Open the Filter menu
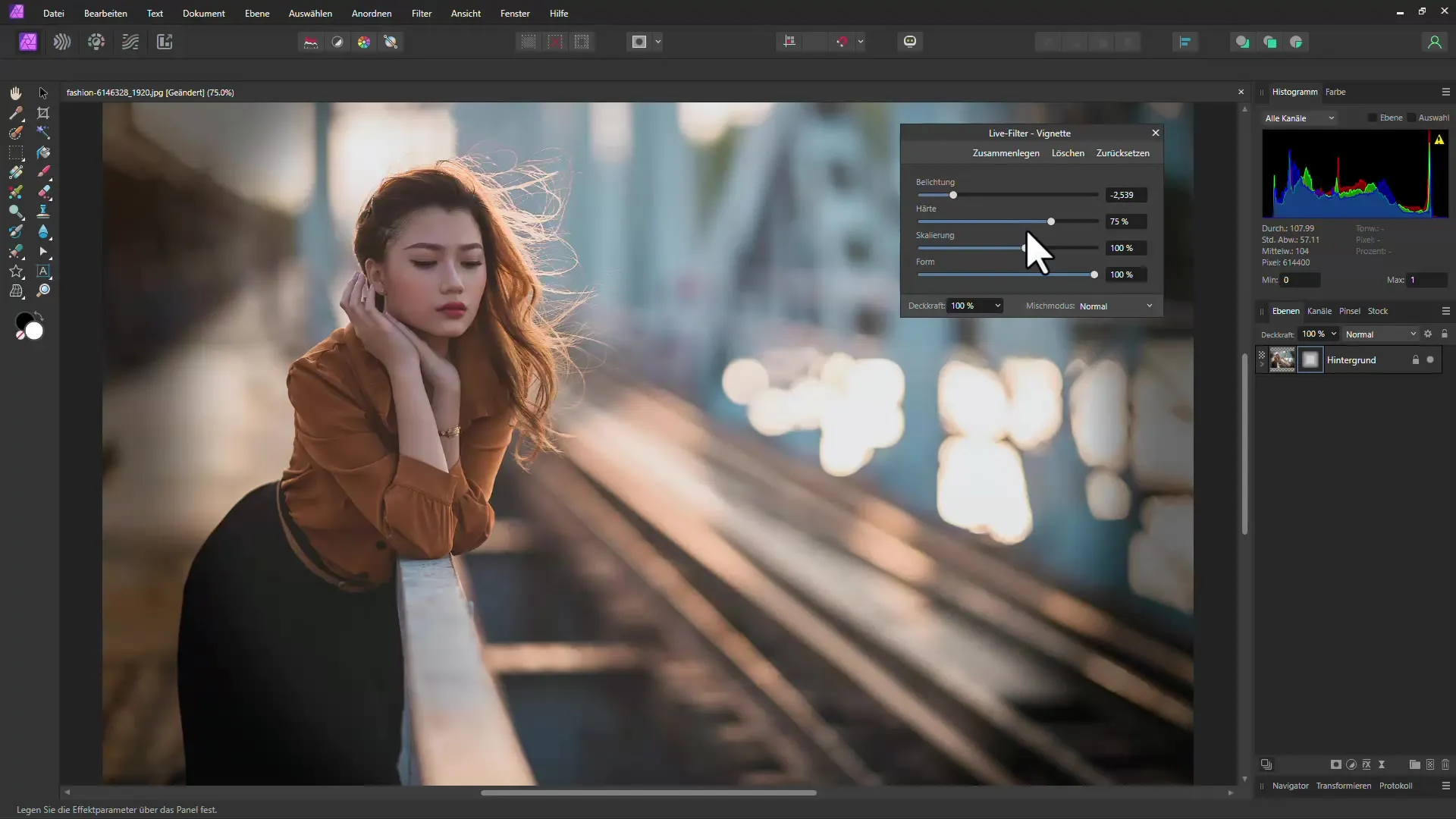 [x=420, y=13]
